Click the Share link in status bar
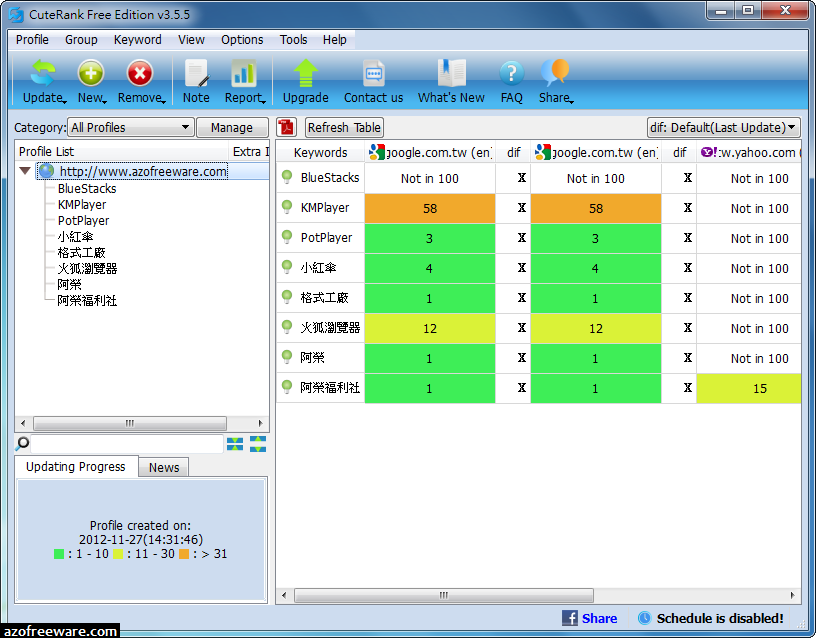Image resolution: width=816 pixels, height=638 pixels. pyautogui.click(x=600, y=618)
